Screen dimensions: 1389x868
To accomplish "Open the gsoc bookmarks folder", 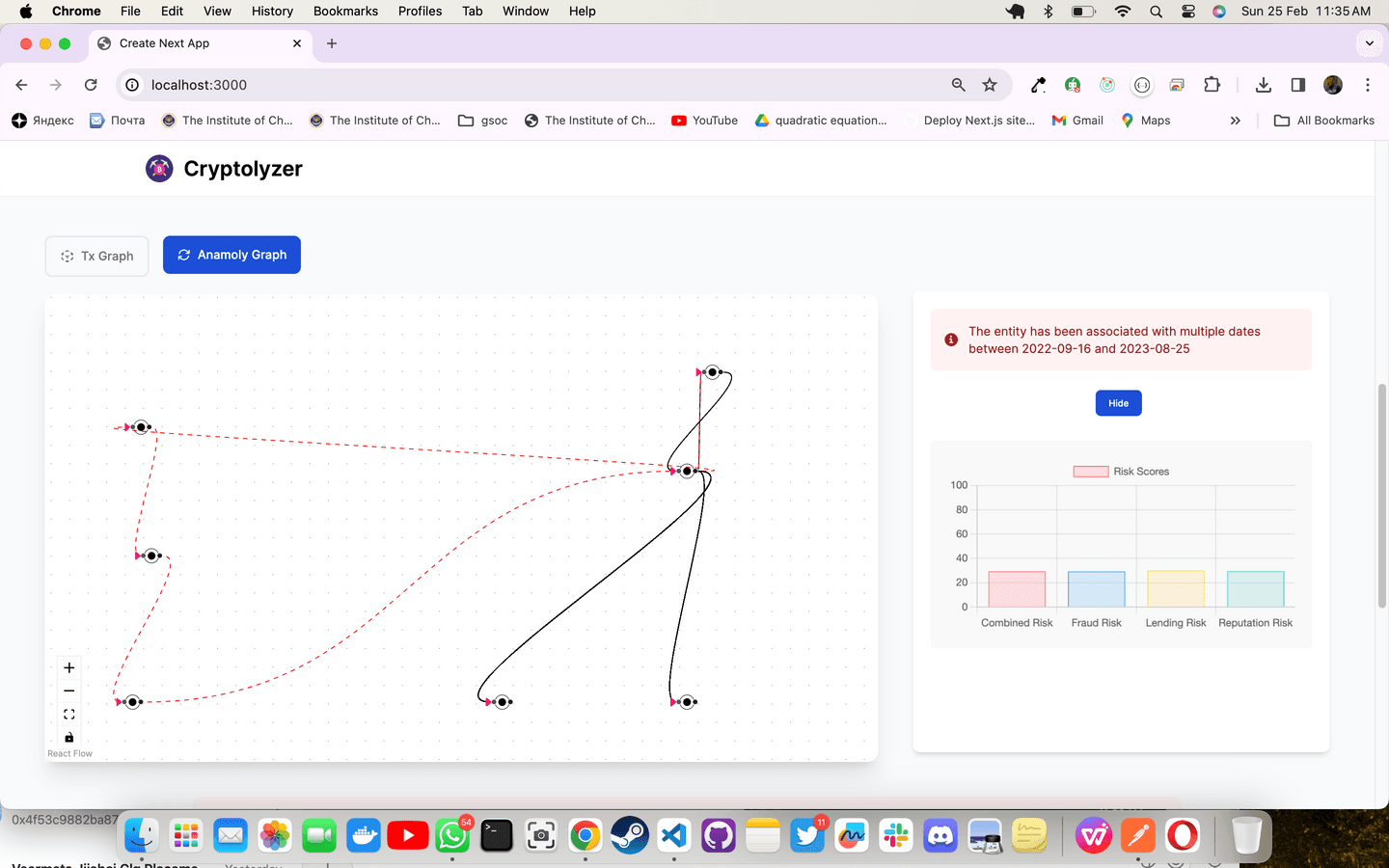I will click(x=483, y=121).
